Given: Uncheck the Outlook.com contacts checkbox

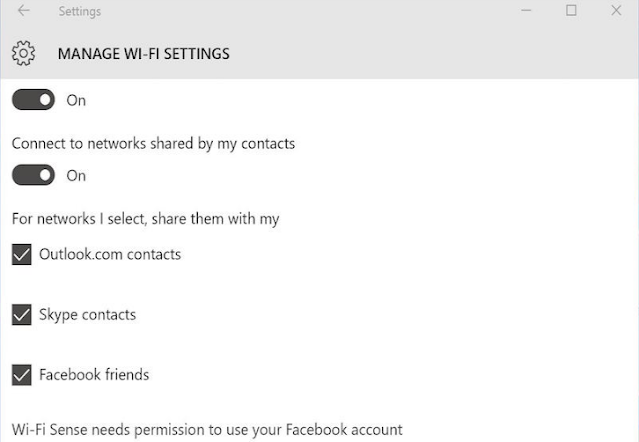Looking at the screenshot, I should point(21,255).
